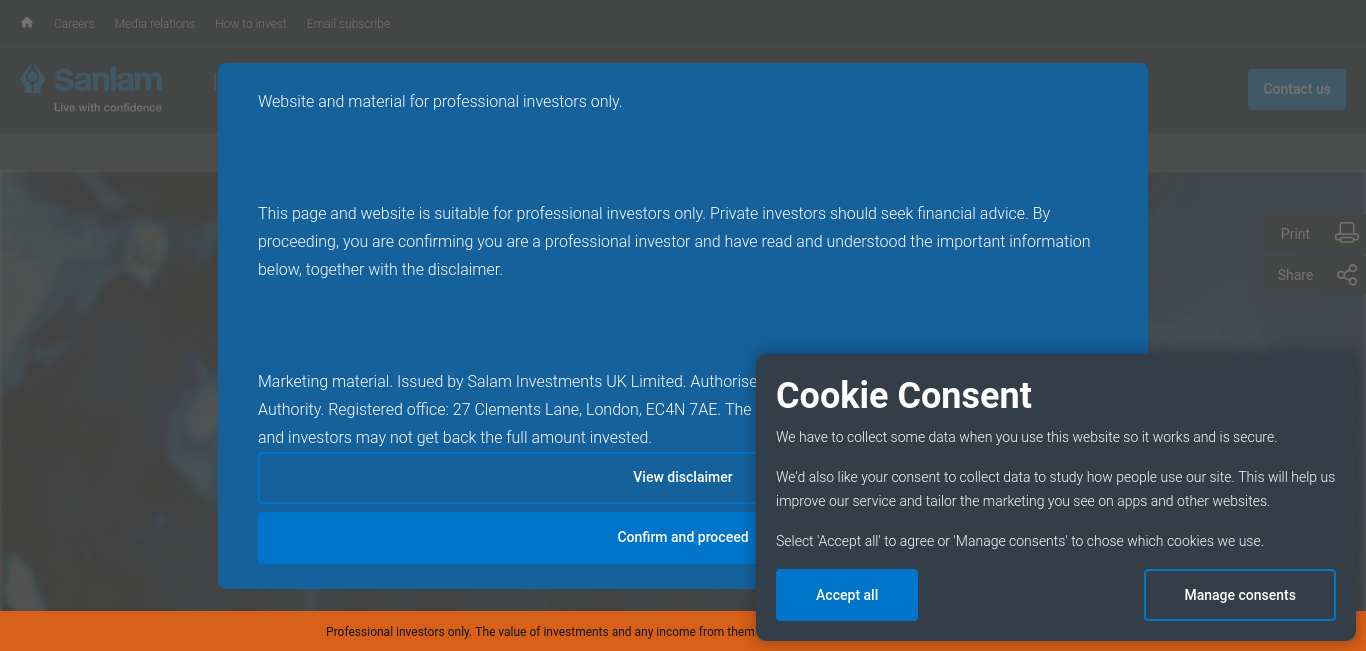
Task: Open Manage consents options
Action: point(1240,595)
